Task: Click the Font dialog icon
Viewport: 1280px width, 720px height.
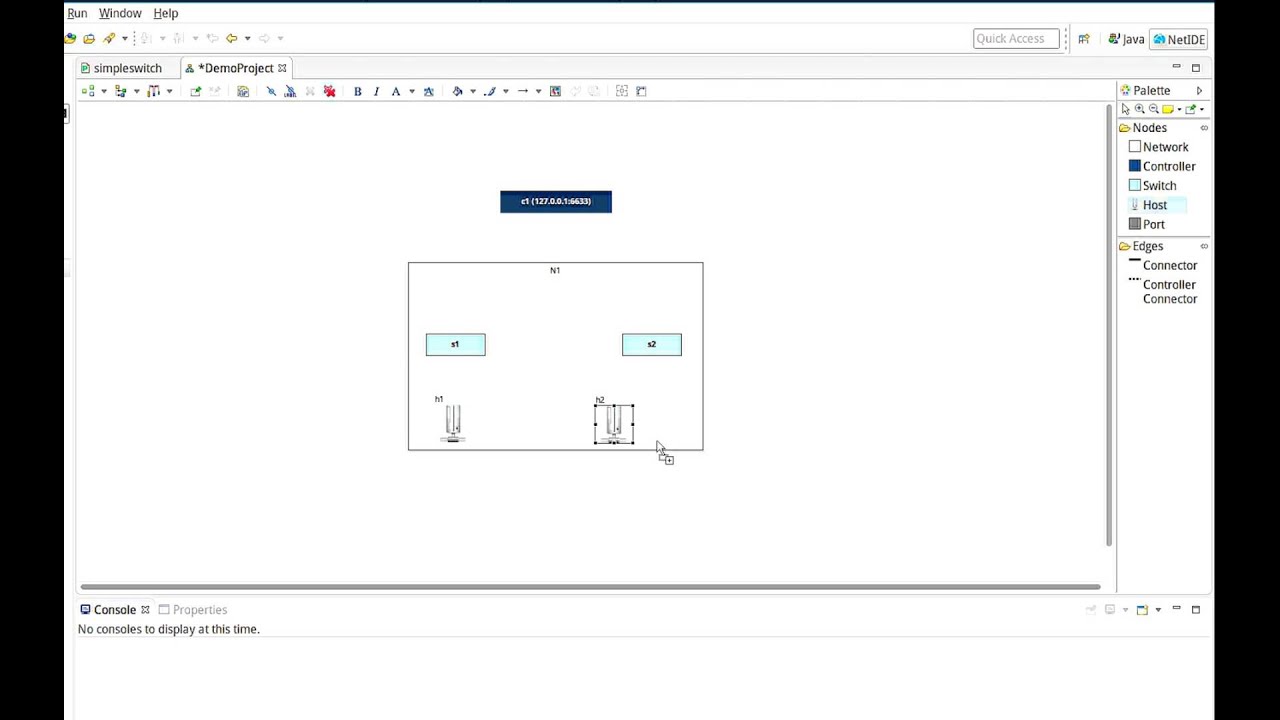Action: coord(429,91)
